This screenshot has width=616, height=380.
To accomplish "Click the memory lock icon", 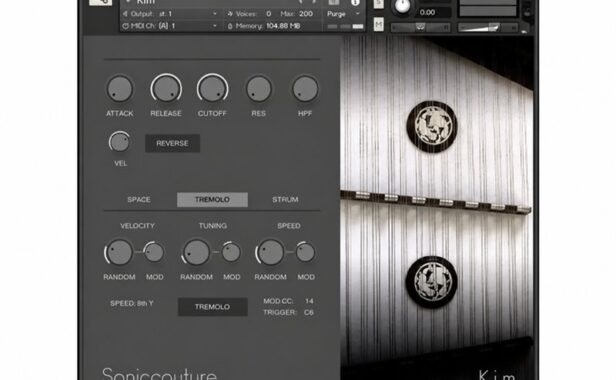I will point(230,26).
